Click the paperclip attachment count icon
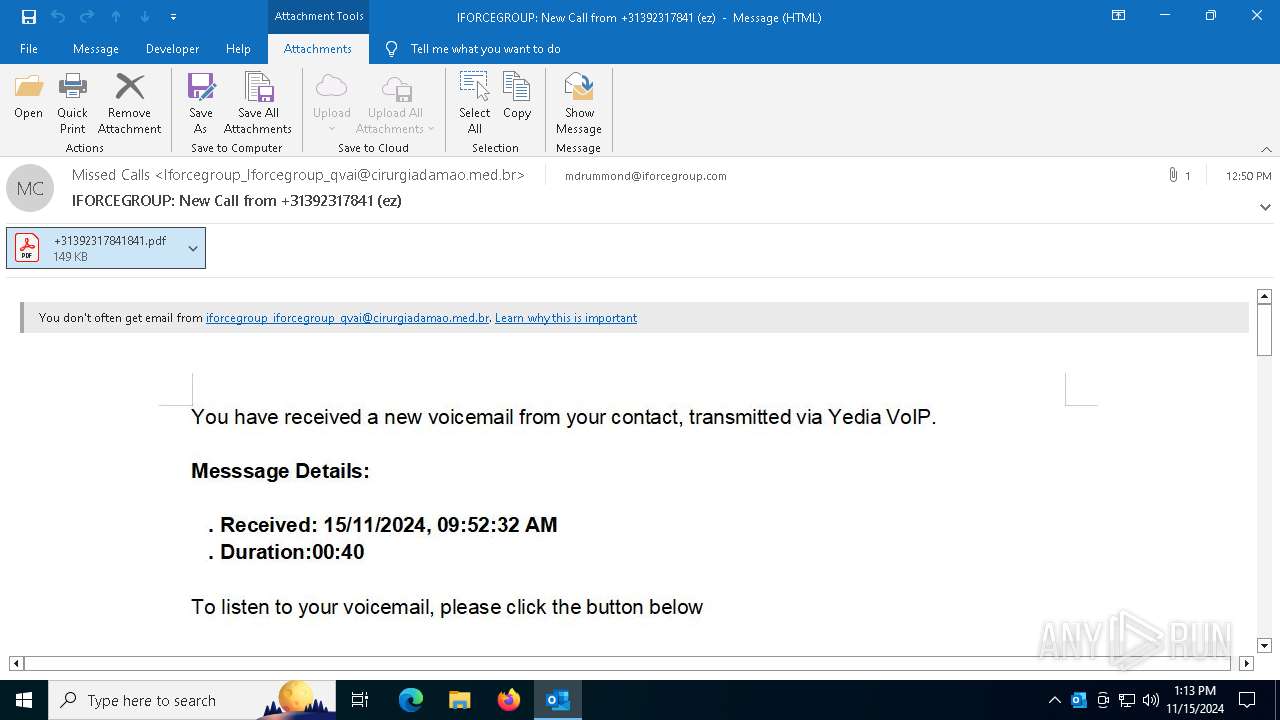This screenshot has height=720, width=1280. pyautogui.click(x=1172, y=175)
